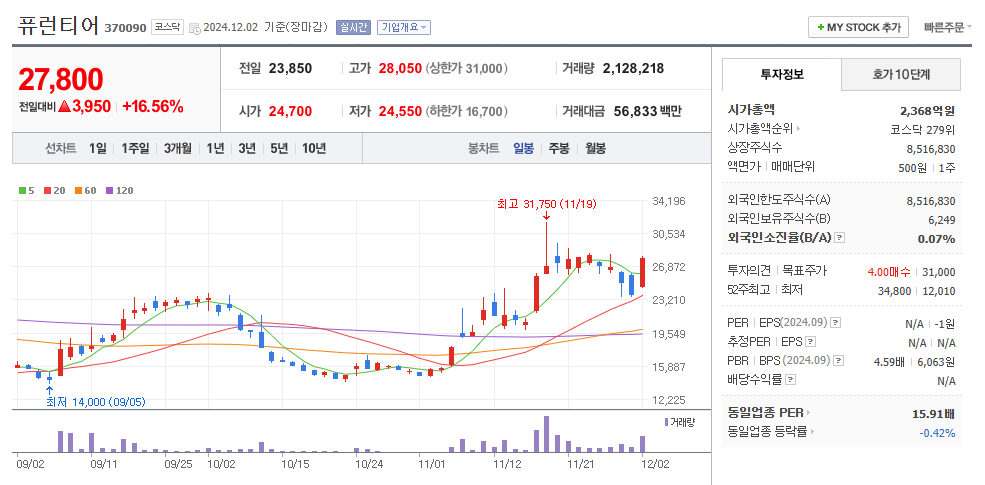Screen dimensions: 985x485
Task: Click the 시가총액순위 arrow
Action: (x=799, y=129)
